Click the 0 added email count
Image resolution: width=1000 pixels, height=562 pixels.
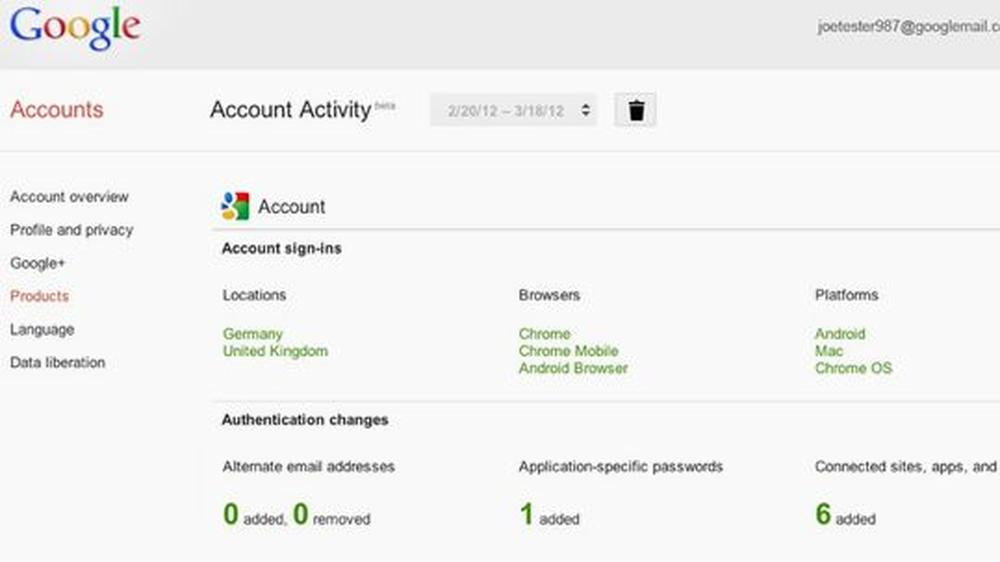click(x=254, y=514)
